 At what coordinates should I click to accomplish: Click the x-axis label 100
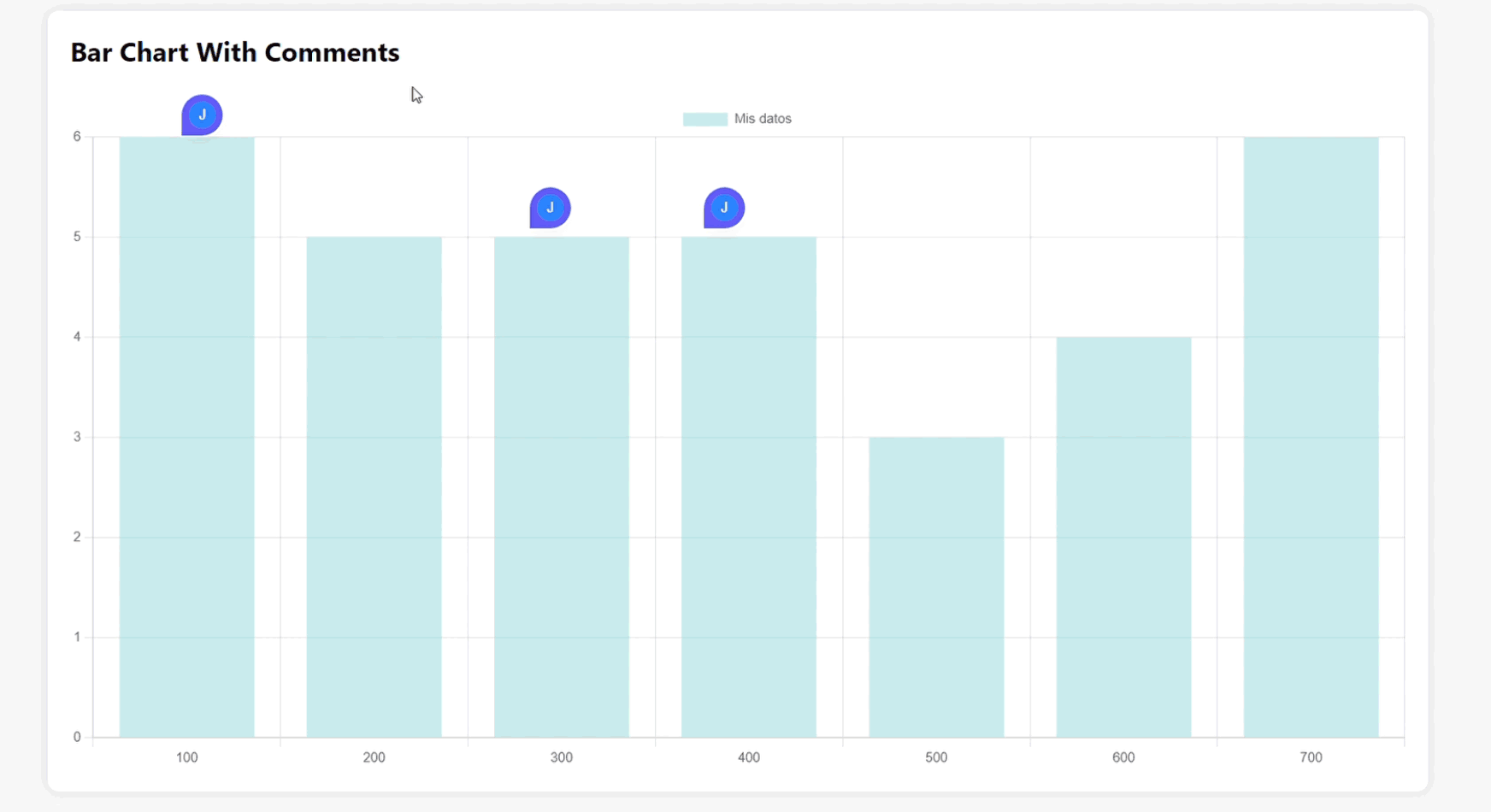pos(186,757)
